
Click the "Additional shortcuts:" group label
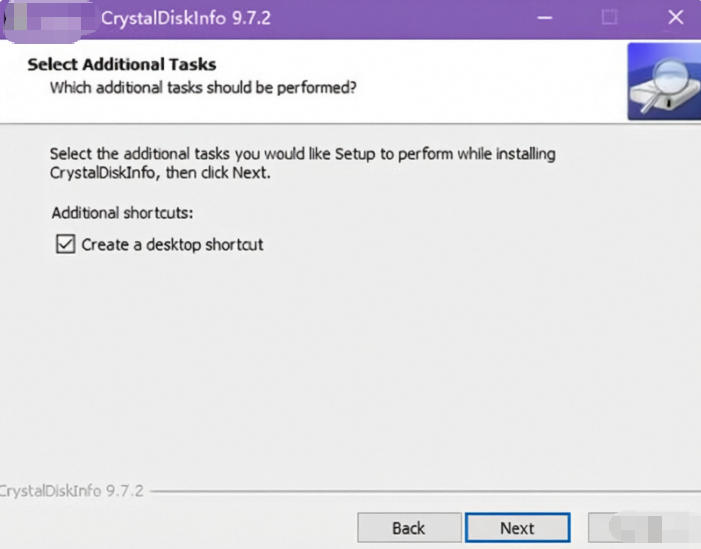tap(122, 213)
